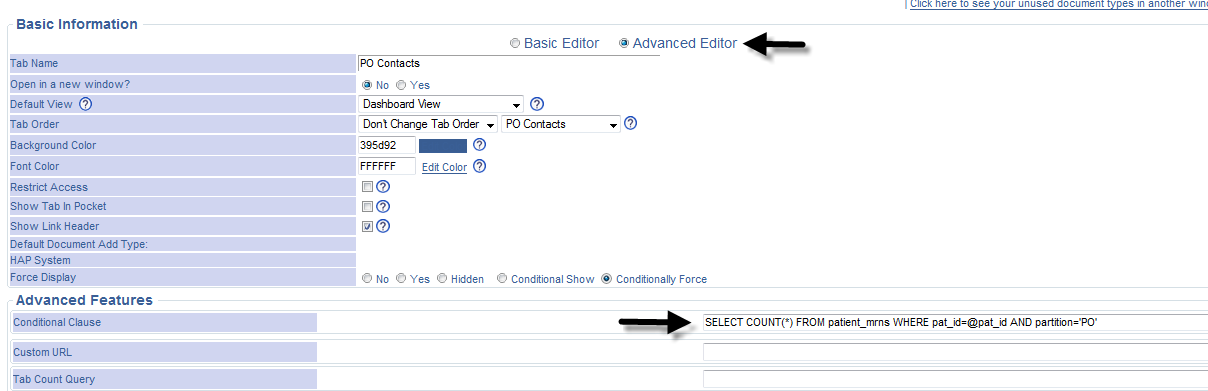Click the Edit Color link
This screenshot has width=1208, height=391.
tap(444, 167)
